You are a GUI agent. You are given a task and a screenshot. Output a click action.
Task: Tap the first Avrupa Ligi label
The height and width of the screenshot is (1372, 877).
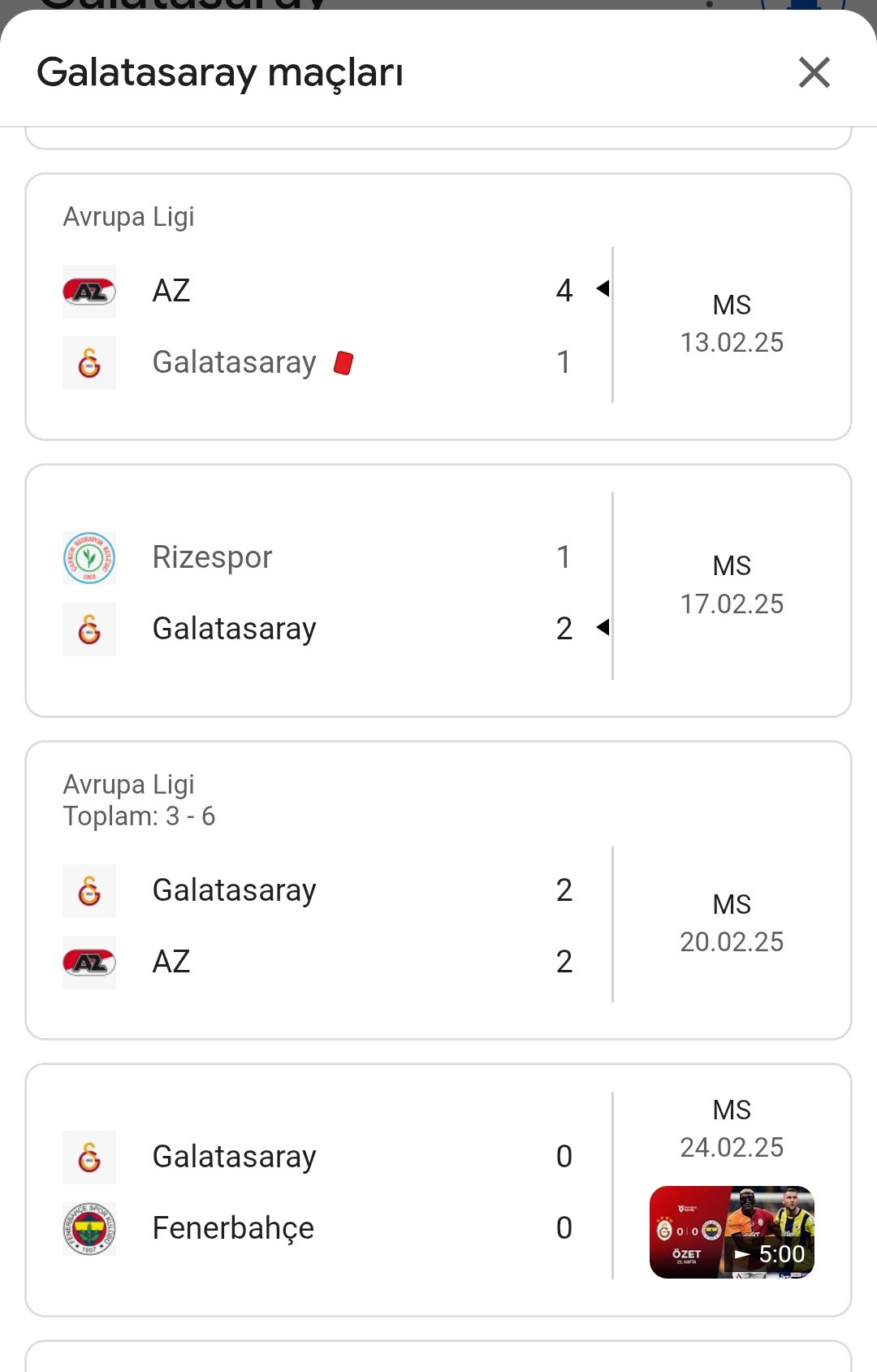(128, 217)
